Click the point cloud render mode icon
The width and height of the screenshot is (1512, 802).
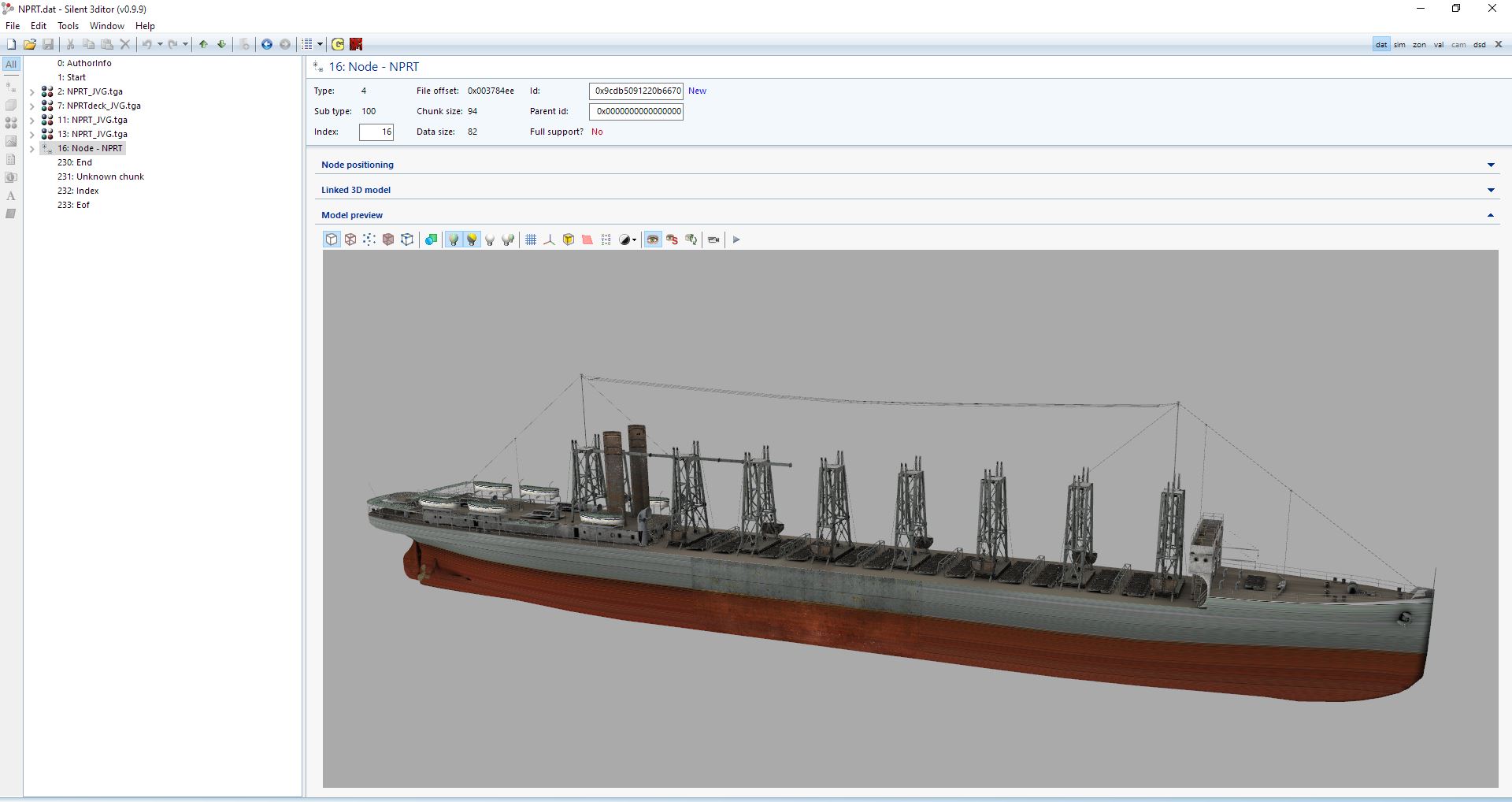369,239
